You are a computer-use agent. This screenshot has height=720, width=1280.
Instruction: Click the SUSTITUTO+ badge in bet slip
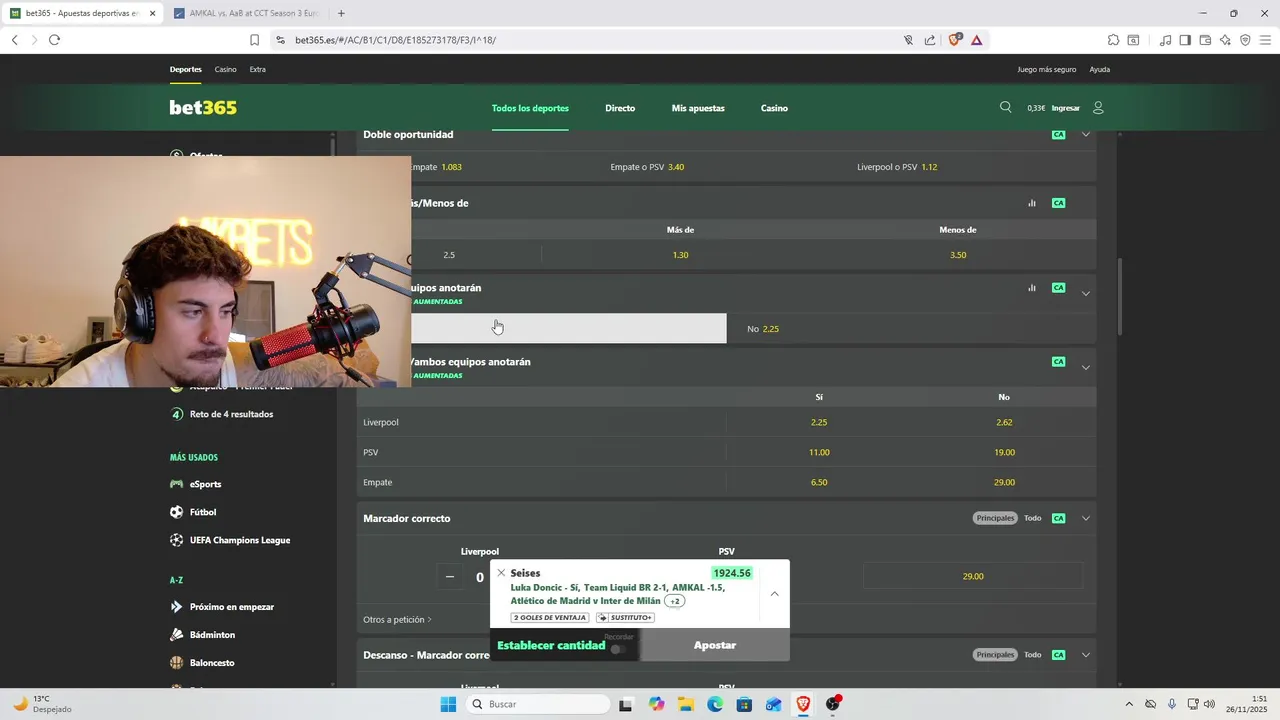tap(626, 618)
